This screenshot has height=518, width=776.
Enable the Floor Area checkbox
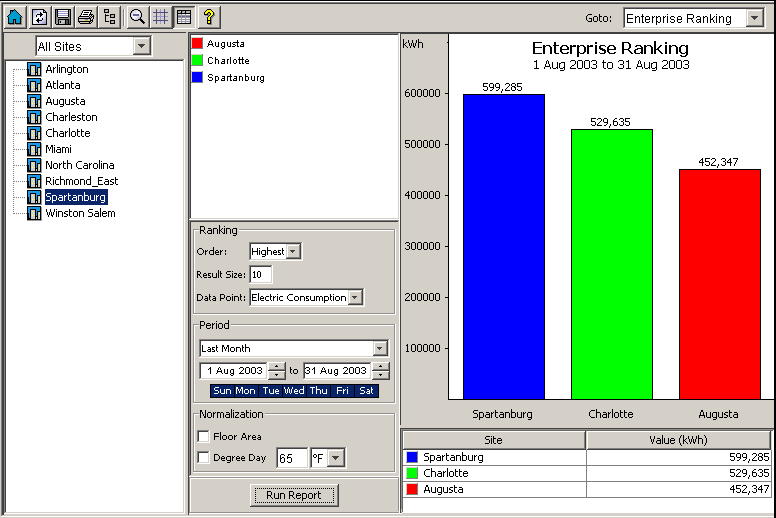pyautogui.click(x=204, y=436)
